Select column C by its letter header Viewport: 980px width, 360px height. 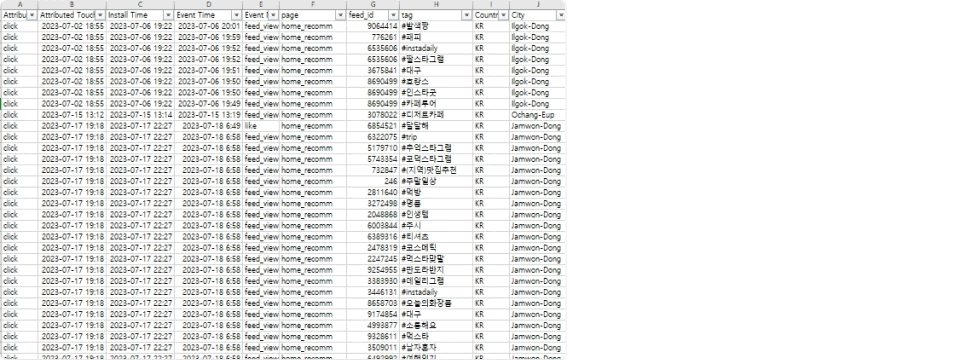pyautogui.click(x=140, y=4)
